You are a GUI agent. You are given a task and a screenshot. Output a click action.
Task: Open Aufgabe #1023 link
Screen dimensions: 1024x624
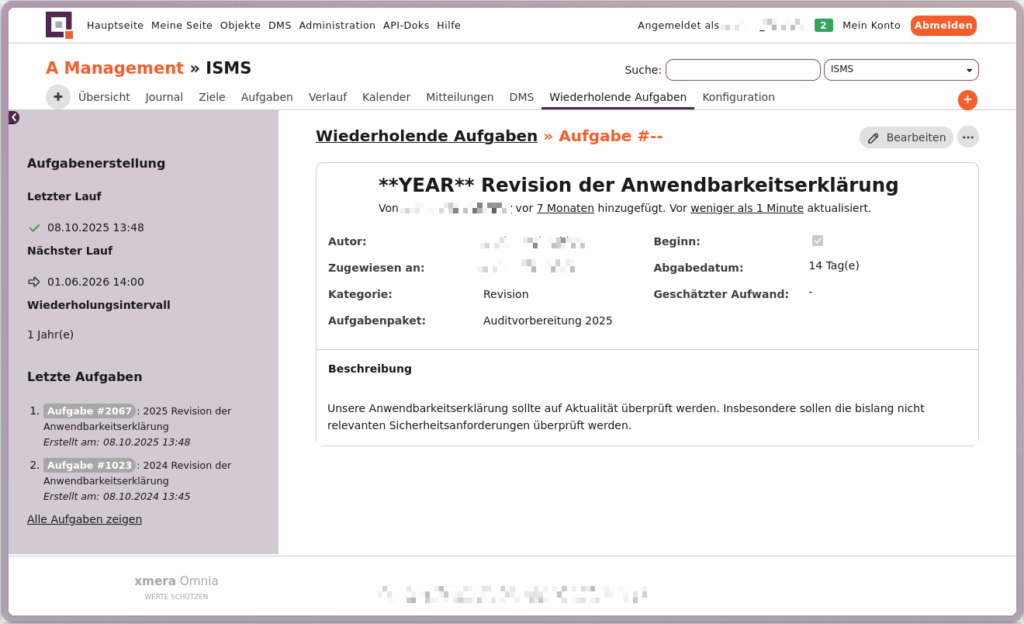[x=89, y=465]
